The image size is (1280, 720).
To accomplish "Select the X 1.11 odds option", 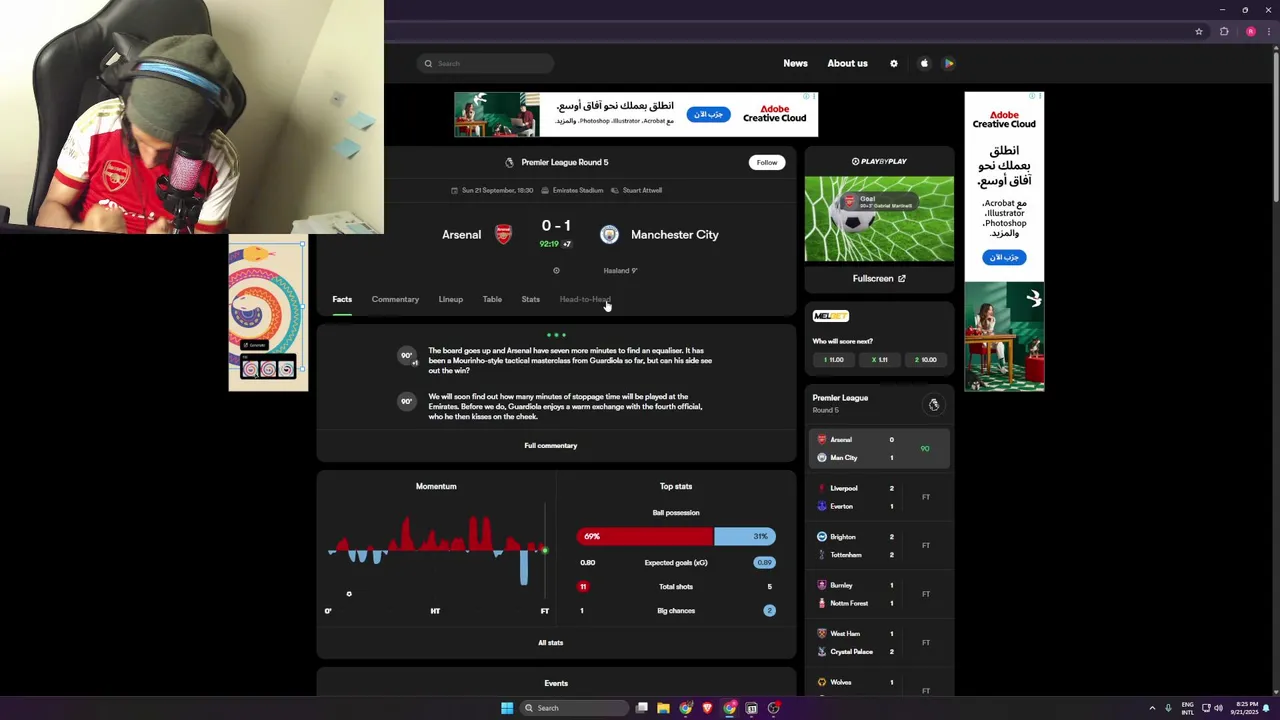I will click(880, 360).
